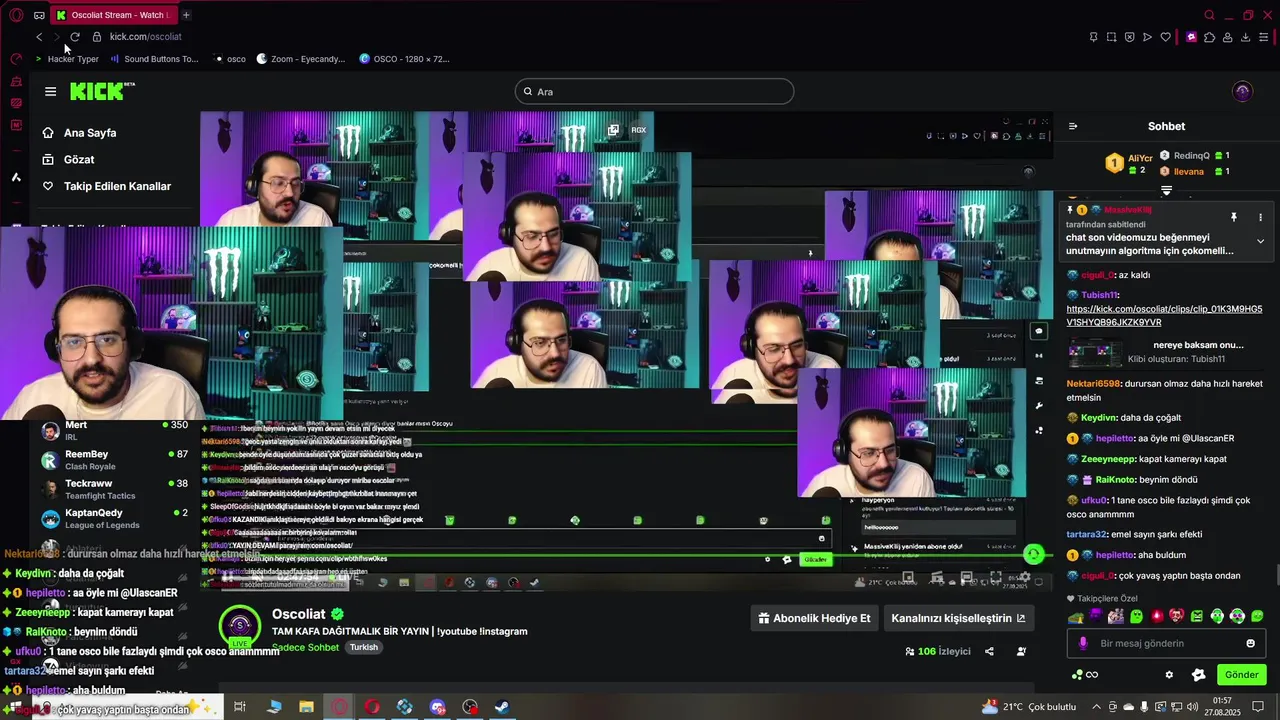The height and width of the screenshot is (720, 1280).
Task: Open the browser extensions icon
Action: pos(1209,37)
